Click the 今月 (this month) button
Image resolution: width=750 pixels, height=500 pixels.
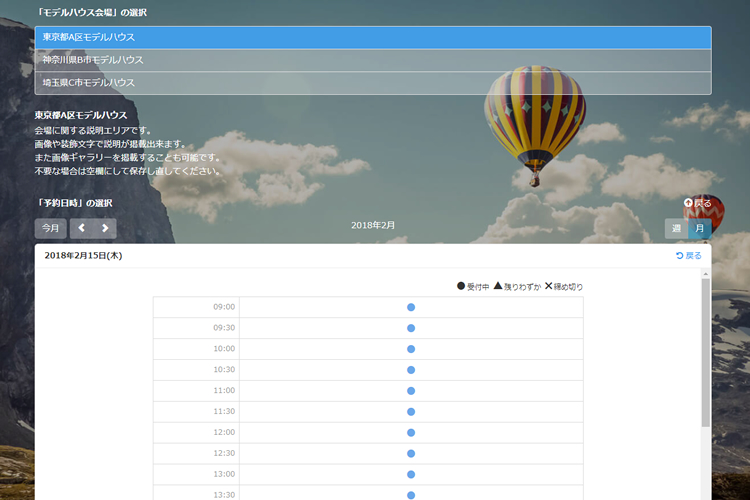pos(51,229)
